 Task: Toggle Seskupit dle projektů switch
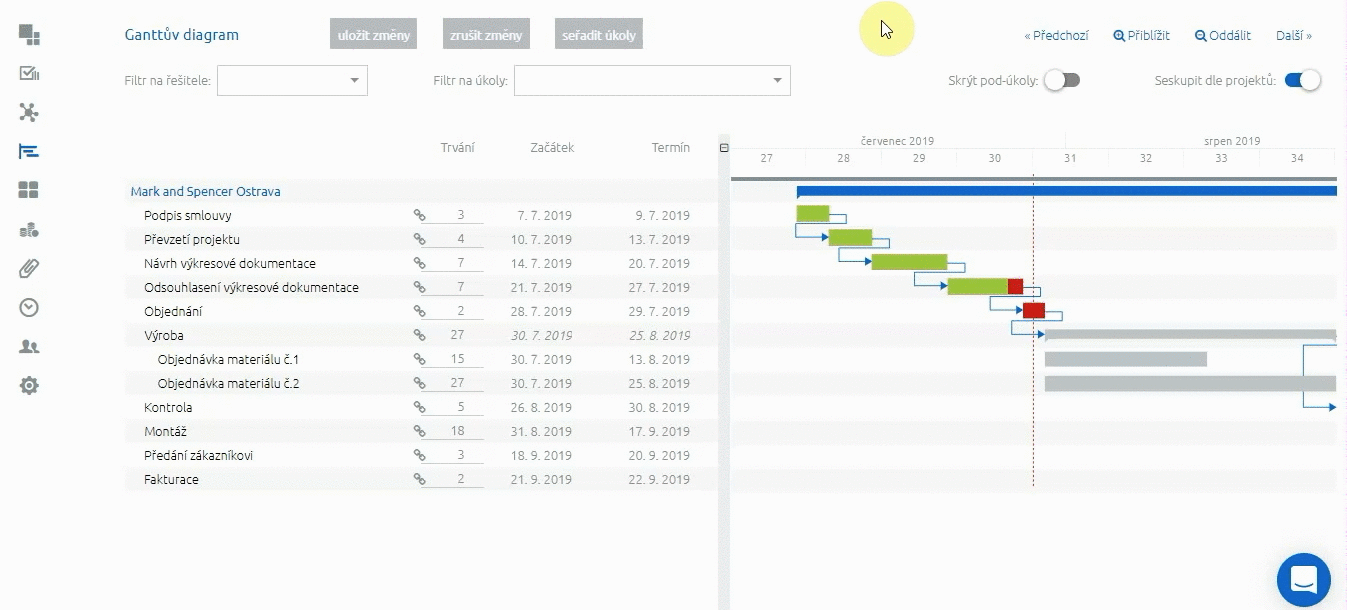click(1303, 81)
